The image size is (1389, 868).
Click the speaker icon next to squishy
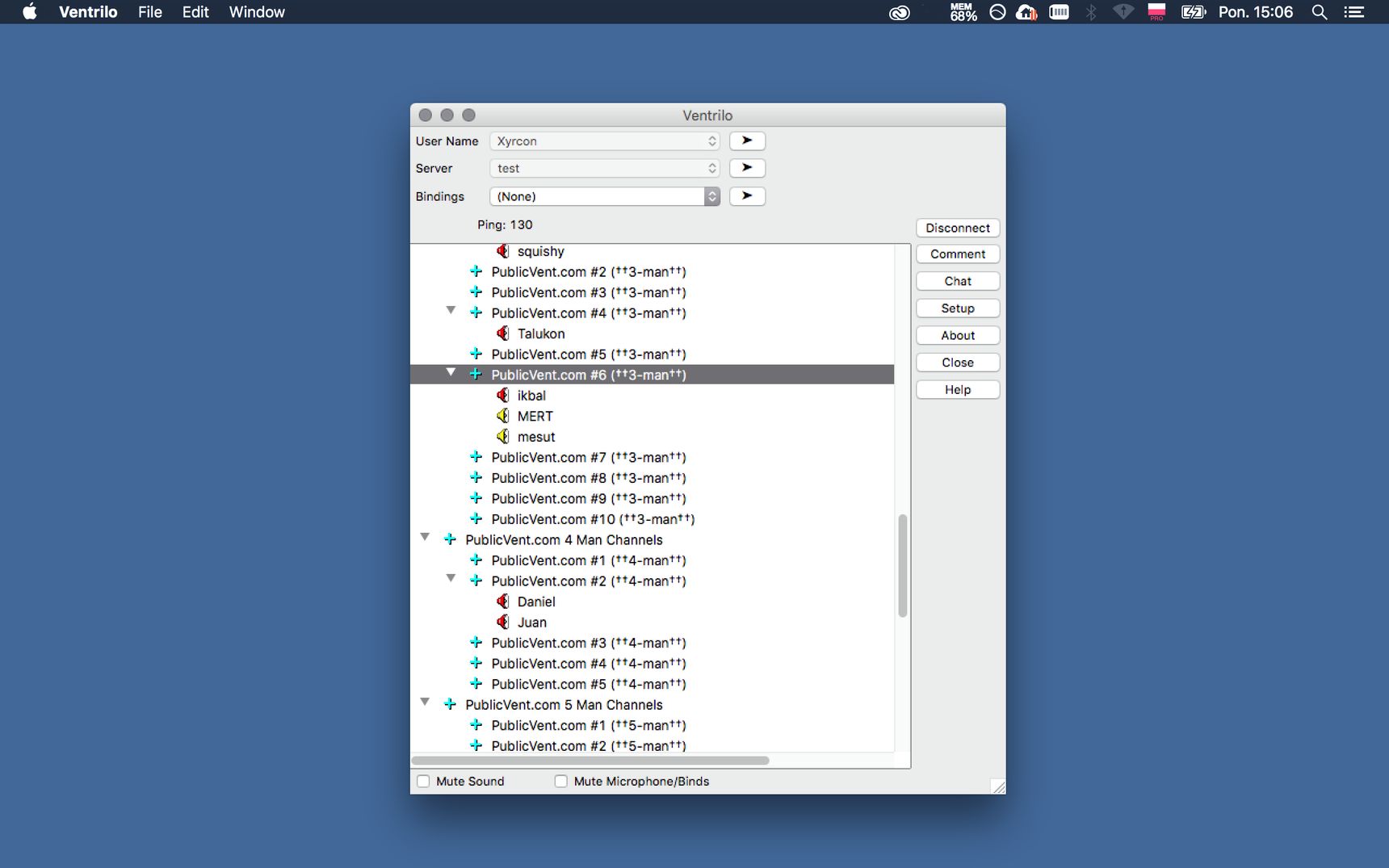502,251
